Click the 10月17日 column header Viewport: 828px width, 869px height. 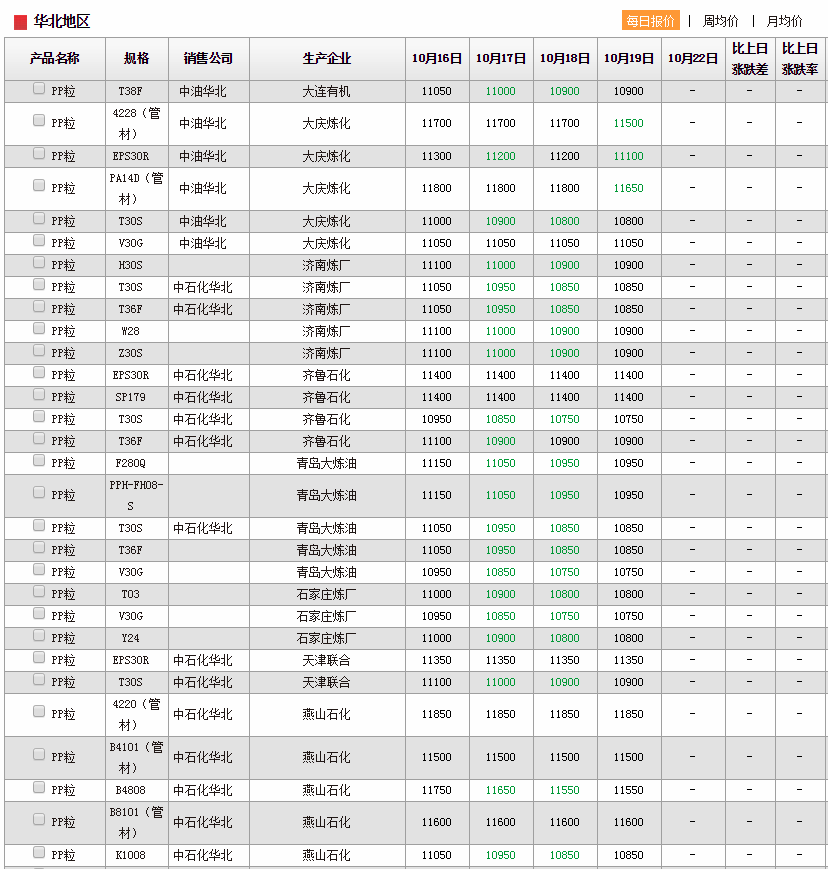coord(502,58)
